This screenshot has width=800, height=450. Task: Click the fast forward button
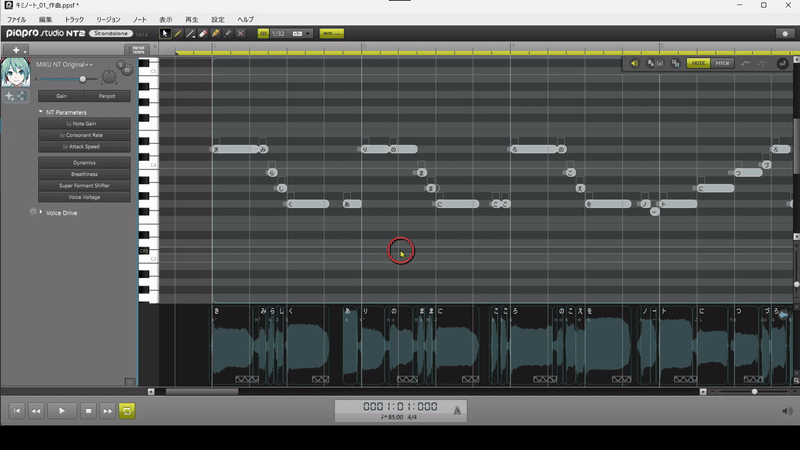(x=108, y=411)
